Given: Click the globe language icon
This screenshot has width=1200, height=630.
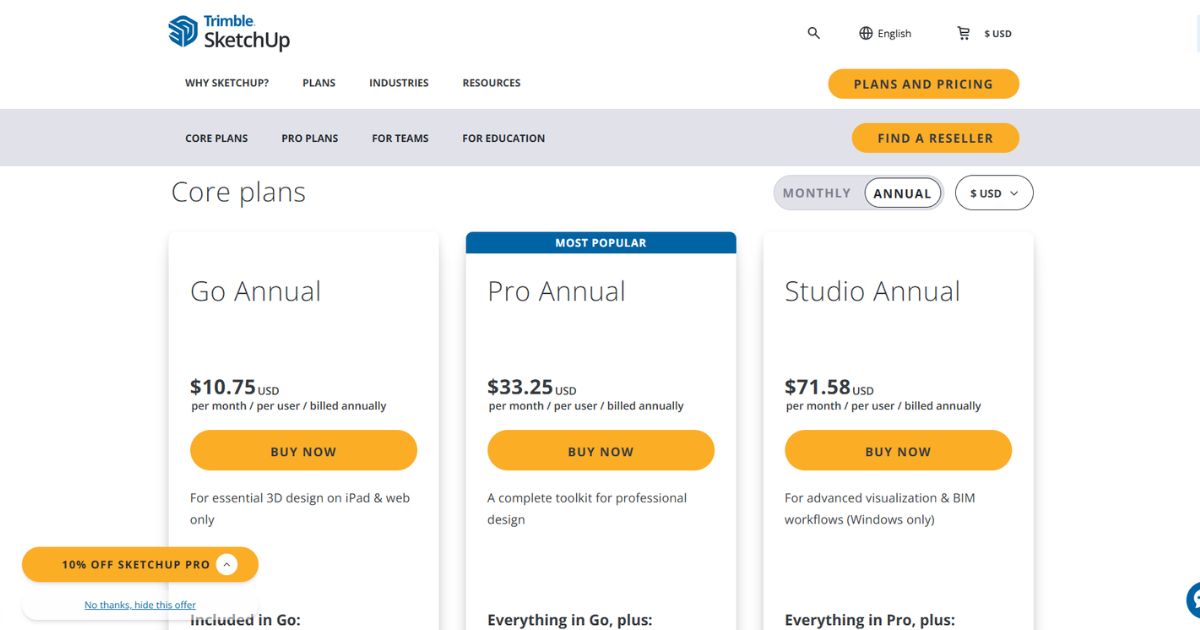Looking at the screenshot, I should tap(866, 33).
